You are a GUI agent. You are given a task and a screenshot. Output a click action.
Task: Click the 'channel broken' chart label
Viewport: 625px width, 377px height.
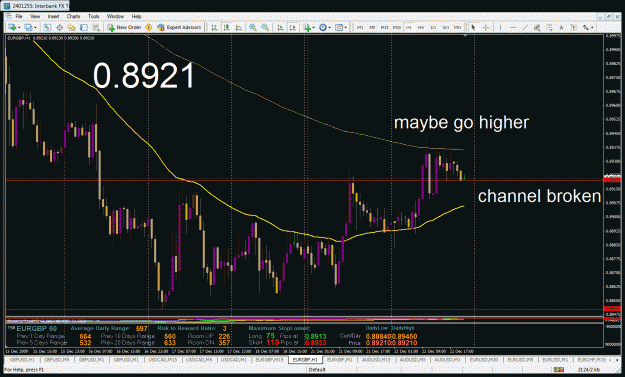(x=539, y=196)
